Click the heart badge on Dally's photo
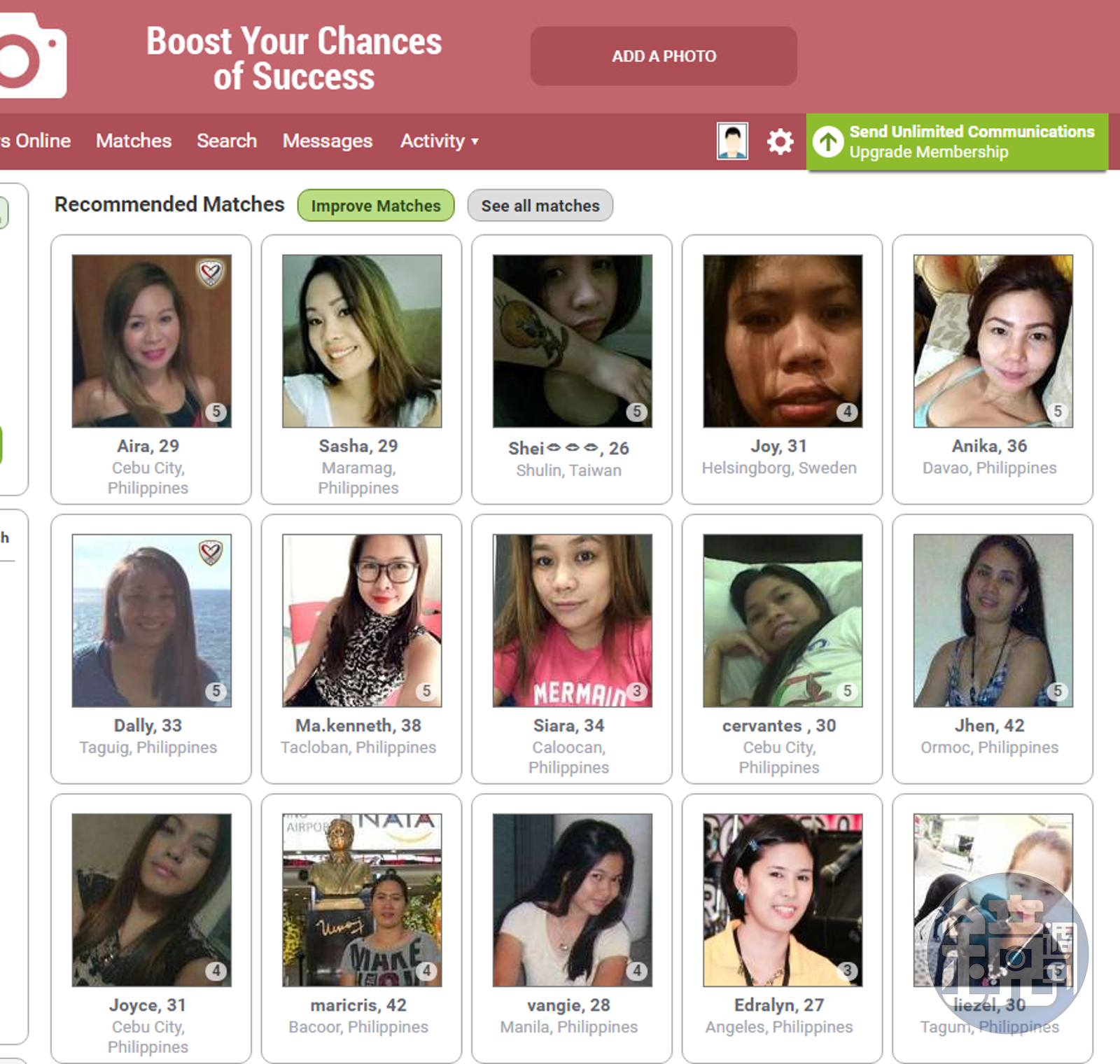 (211, 553)
